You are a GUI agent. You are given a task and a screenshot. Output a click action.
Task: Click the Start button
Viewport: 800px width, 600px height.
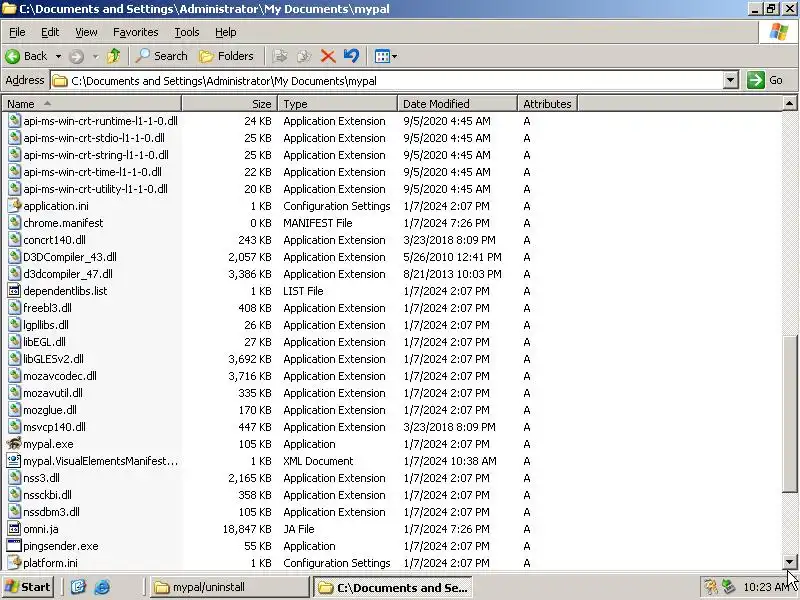[28, 587]
